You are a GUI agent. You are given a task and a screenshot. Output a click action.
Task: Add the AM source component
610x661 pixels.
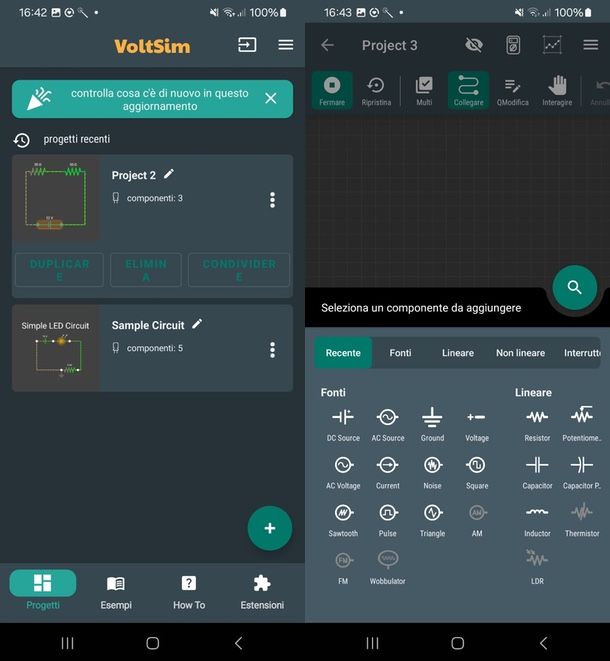tap(477, 520)
